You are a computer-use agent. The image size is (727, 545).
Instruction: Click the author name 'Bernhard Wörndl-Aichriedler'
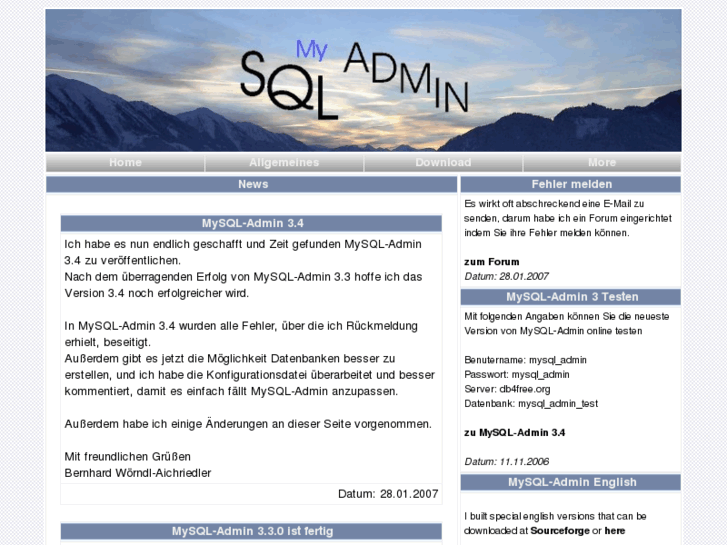pos(138,473)
